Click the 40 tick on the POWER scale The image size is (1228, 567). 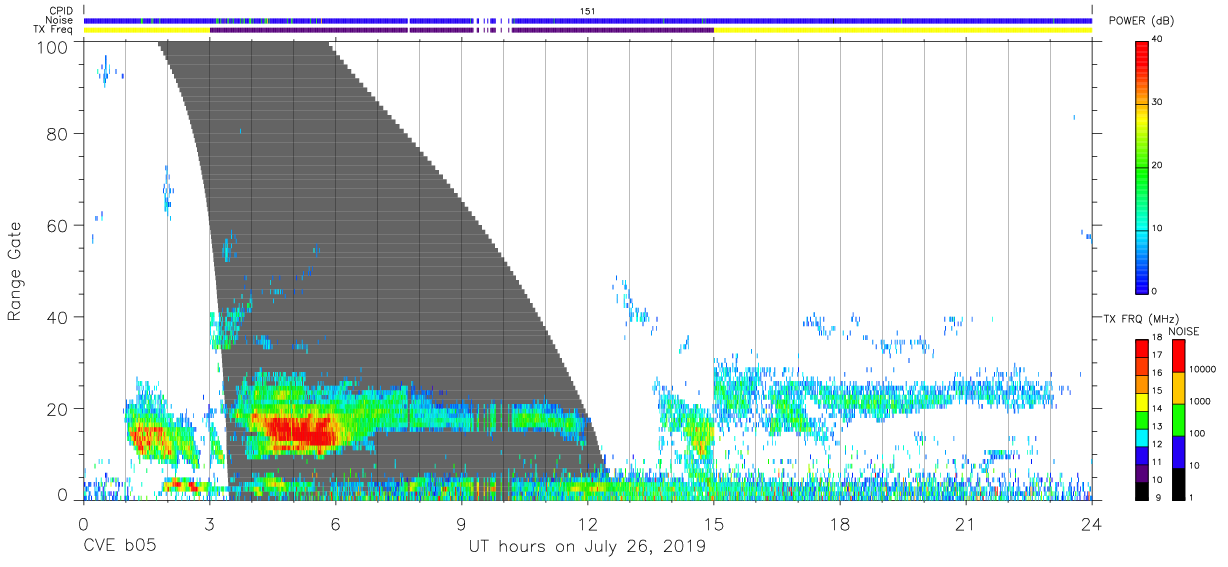click(x=1158, y=39)
